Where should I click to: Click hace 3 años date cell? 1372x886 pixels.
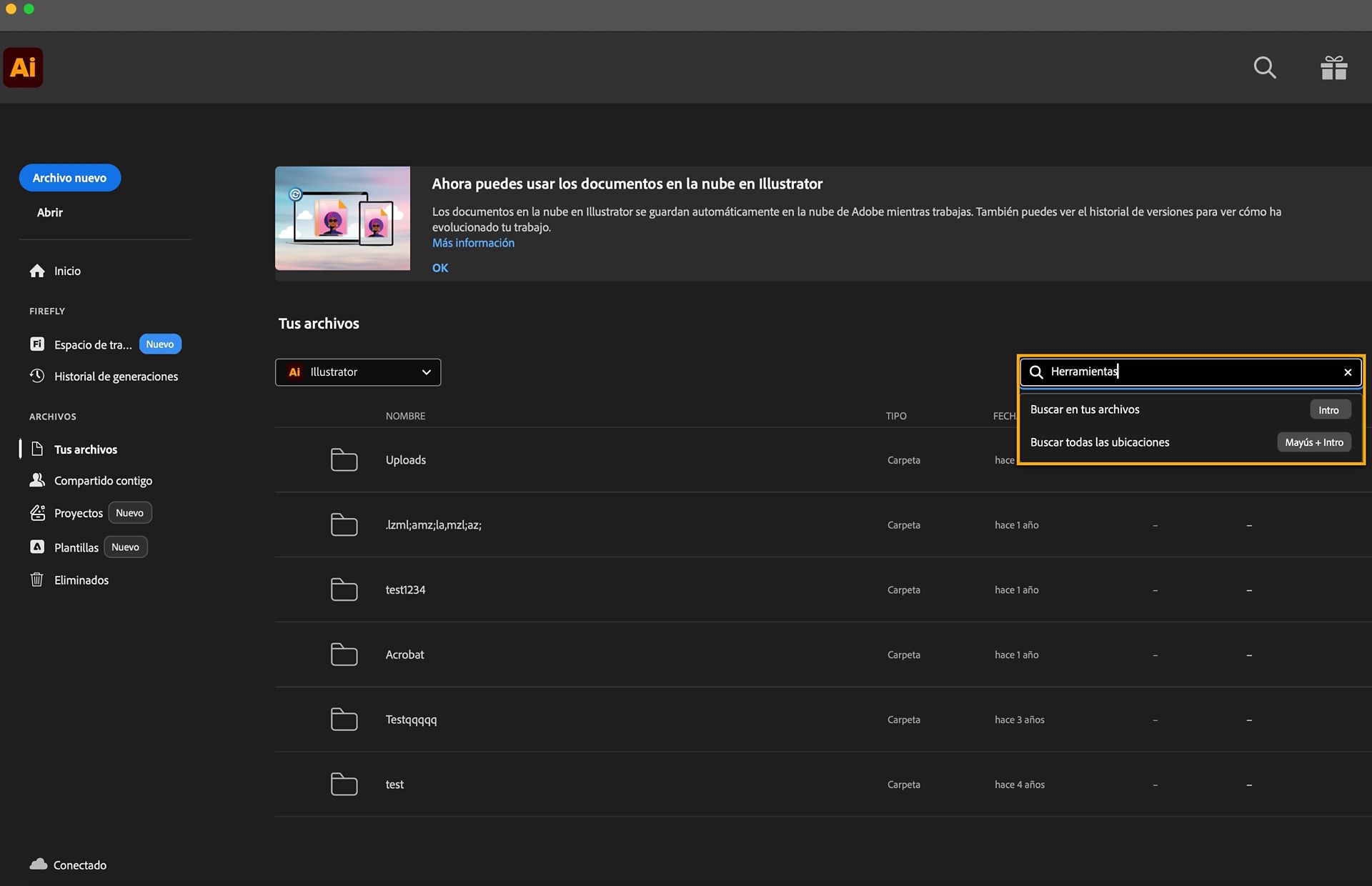click(x=1020, y=720)
